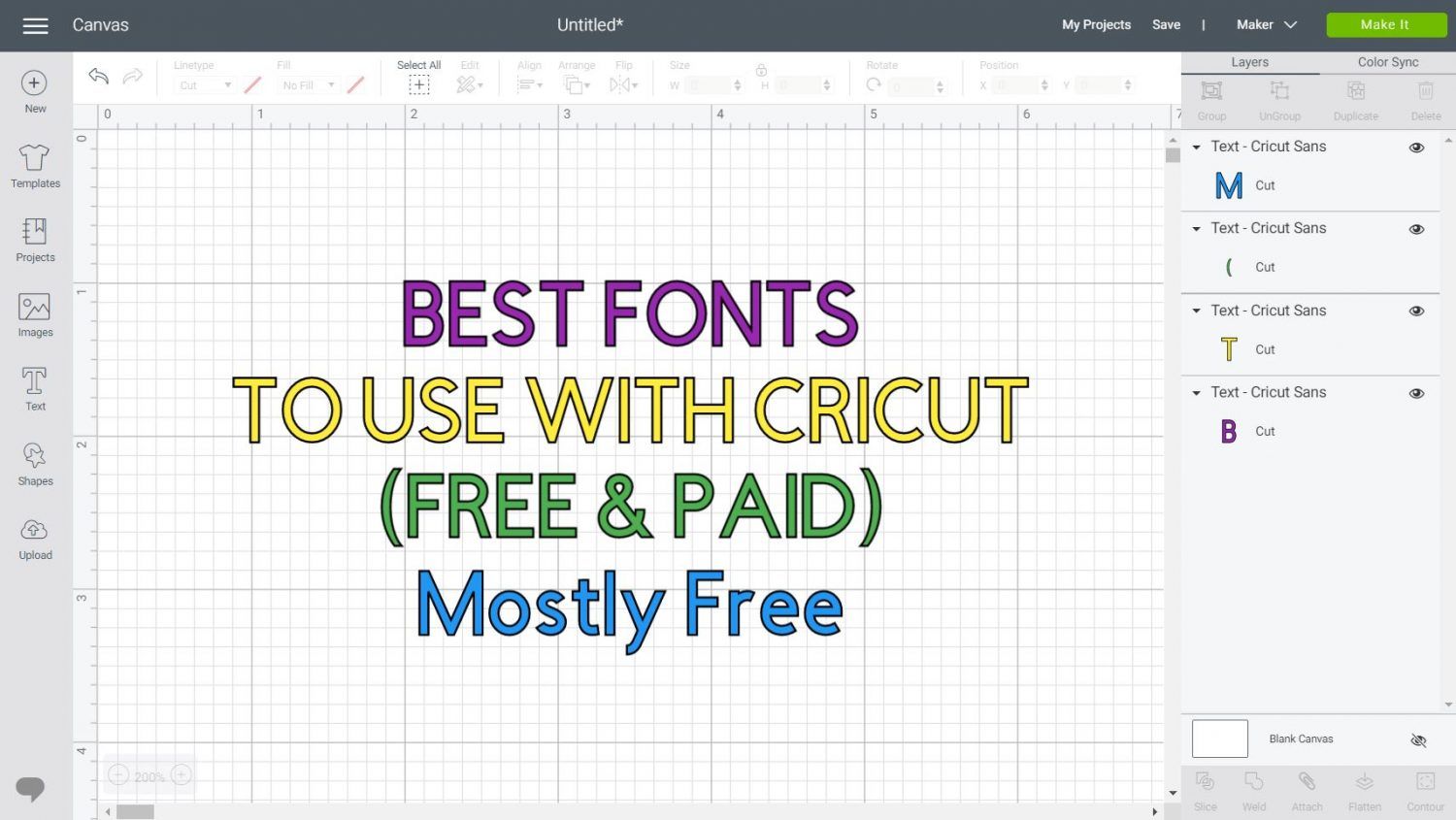
Task: Open the Maker machine dropdown
Action: (1267, 25)
